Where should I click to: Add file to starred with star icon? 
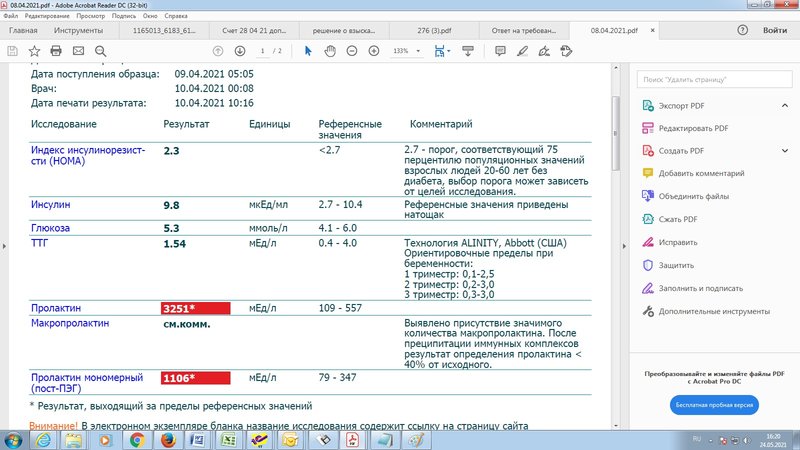pyautogui.click(x=34, y=51)
